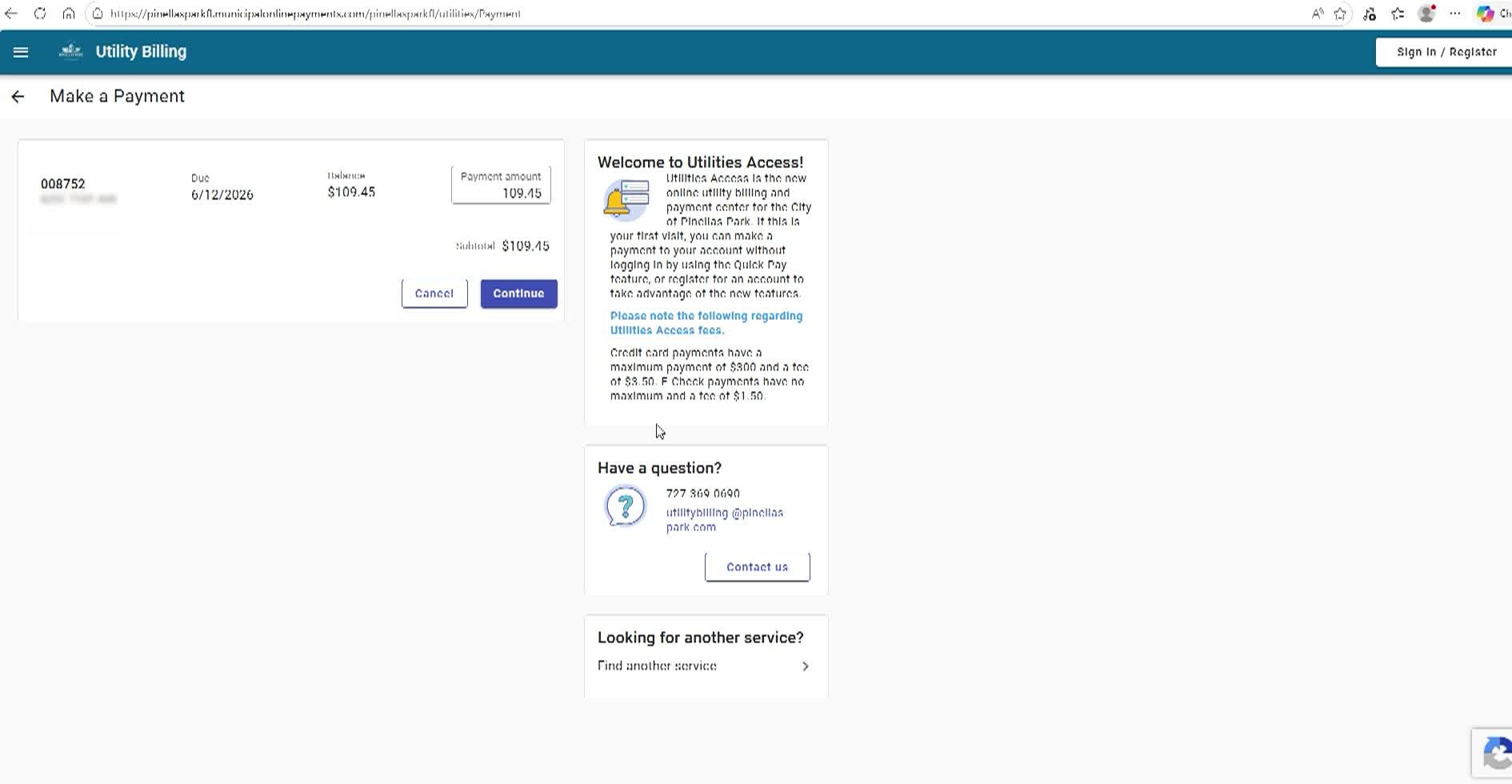Click the Make a Payment page title
The height and width of the screenshot is (784, 1512).
(117, 97)
